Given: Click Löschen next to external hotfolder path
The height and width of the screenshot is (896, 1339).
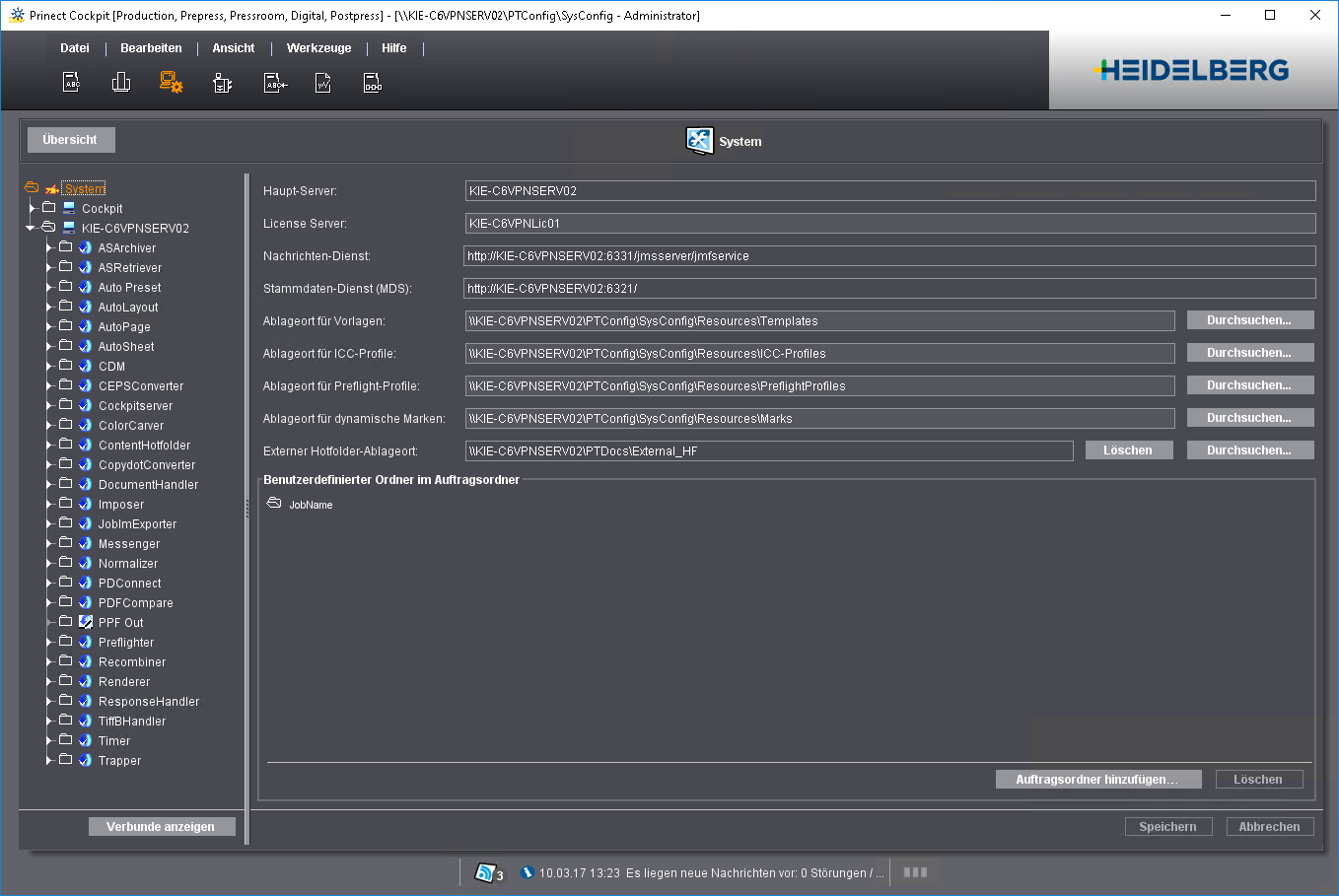Looking at the screenshot, I should pos(1129,450).
